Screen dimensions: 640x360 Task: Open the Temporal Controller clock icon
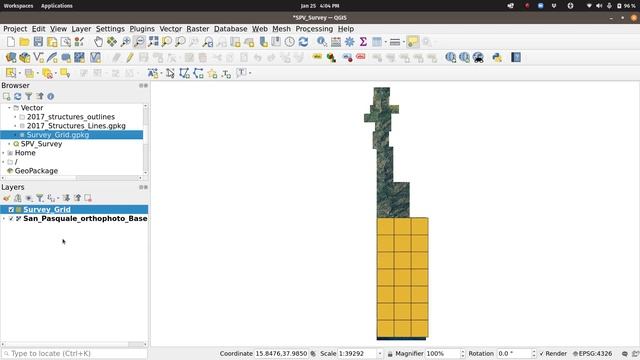pos(290,42)
